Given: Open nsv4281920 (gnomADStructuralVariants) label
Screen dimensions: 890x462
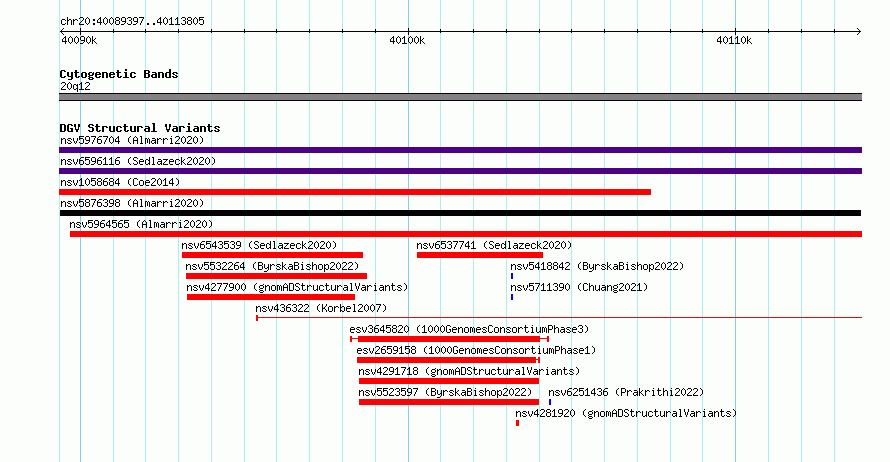Looking at the screenshot, I should (626, 413).
